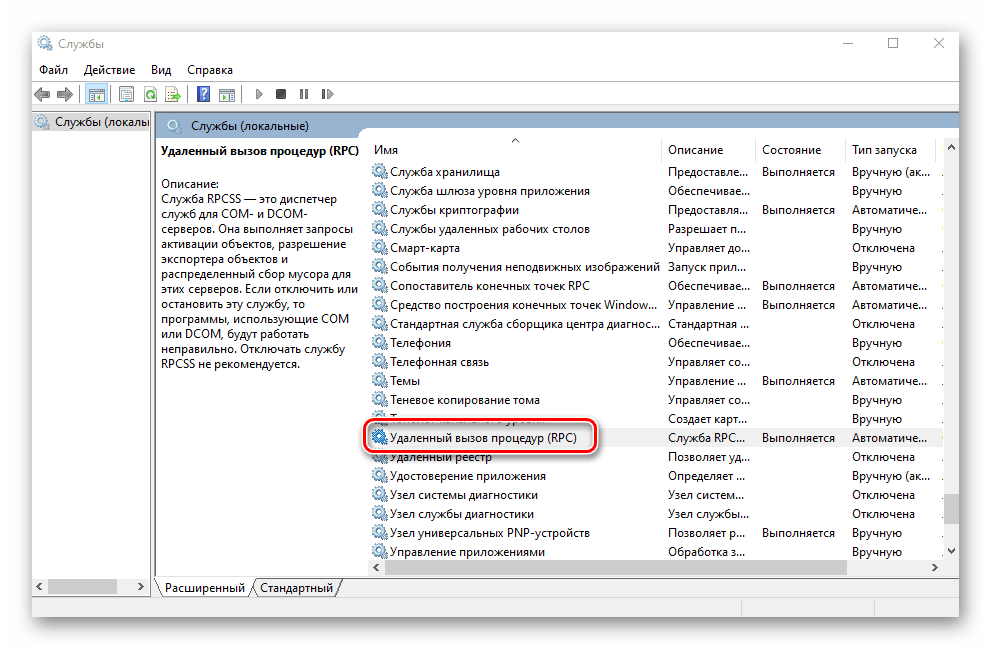Click gear icon of Удаленный вызов процедур (RPC)
The image size is (991, 649).
click(379, 437)
